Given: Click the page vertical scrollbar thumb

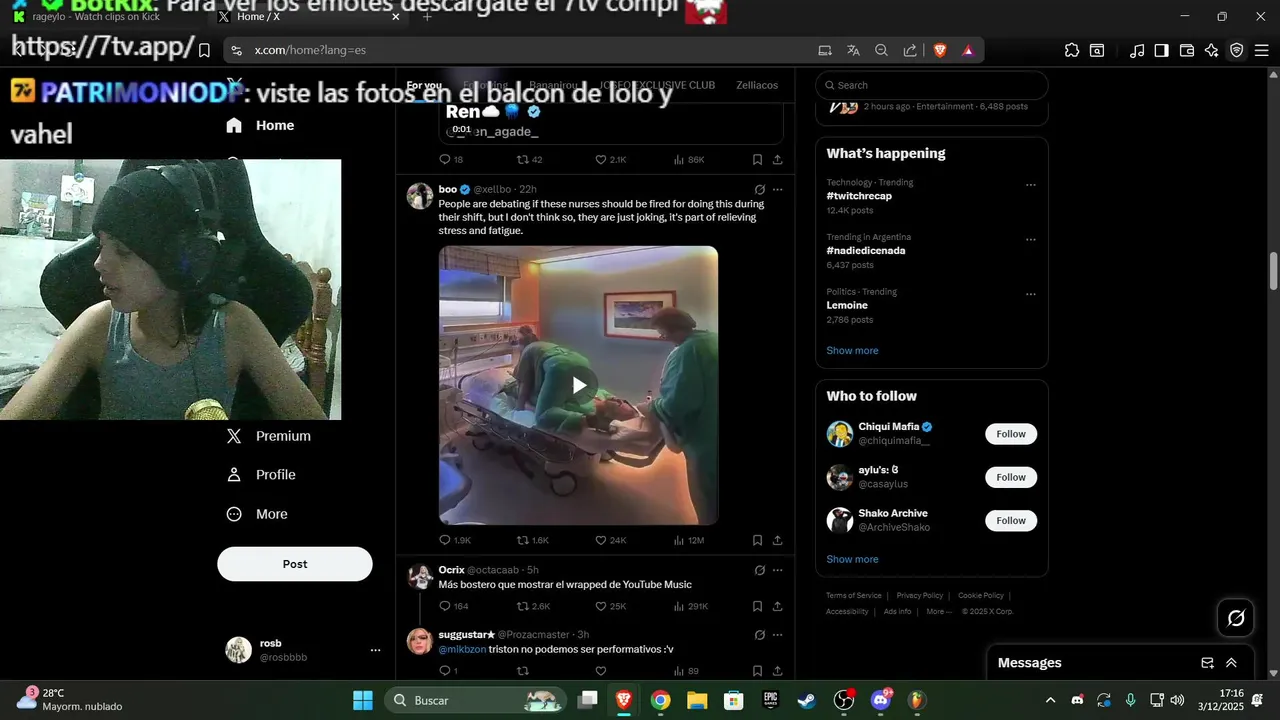Looking at the screenshot, I should tap(1273, 269).
